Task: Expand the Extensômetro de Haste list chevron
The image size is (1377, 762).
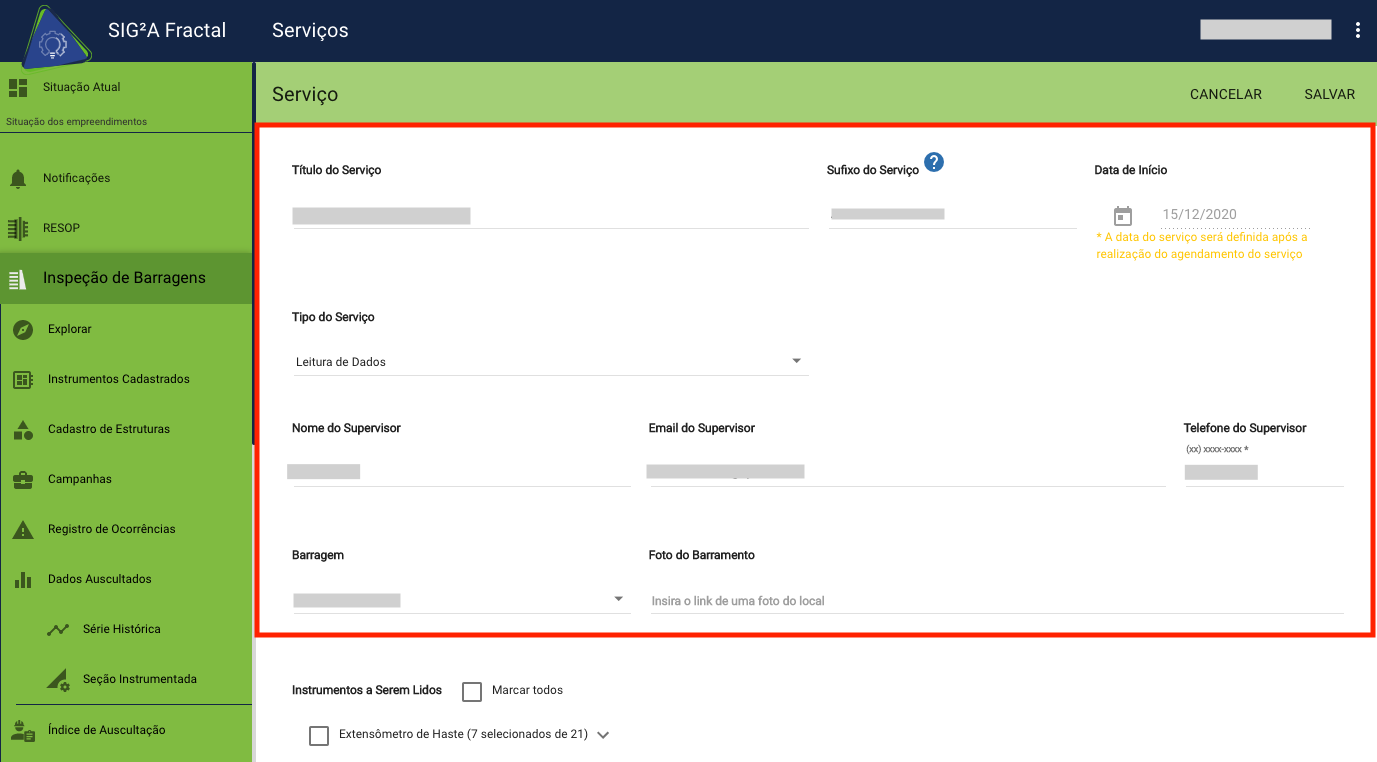Action: (603, 735)
